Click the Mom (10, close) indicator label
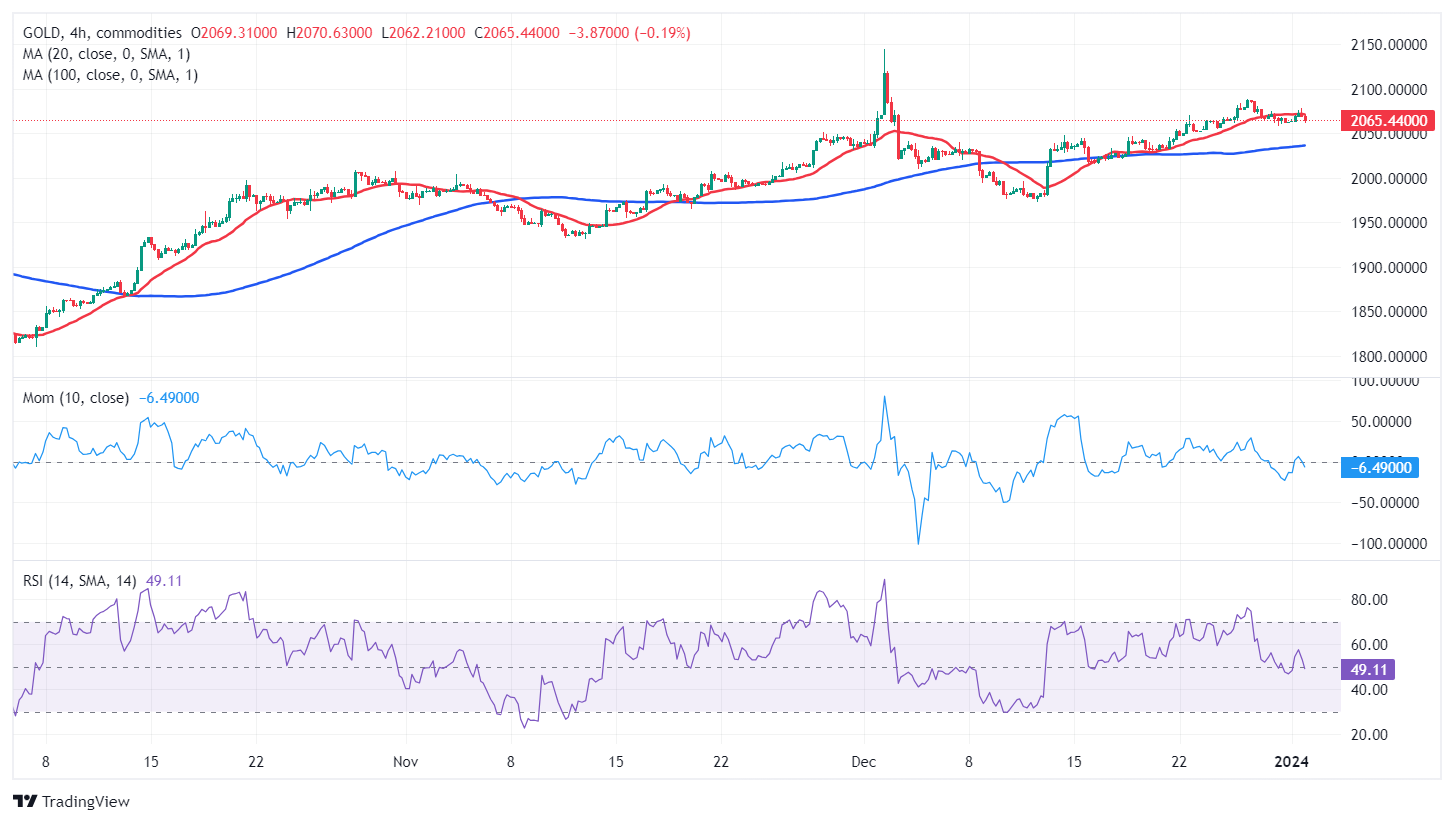1454x823 pixels. click(x=76, y=398)
